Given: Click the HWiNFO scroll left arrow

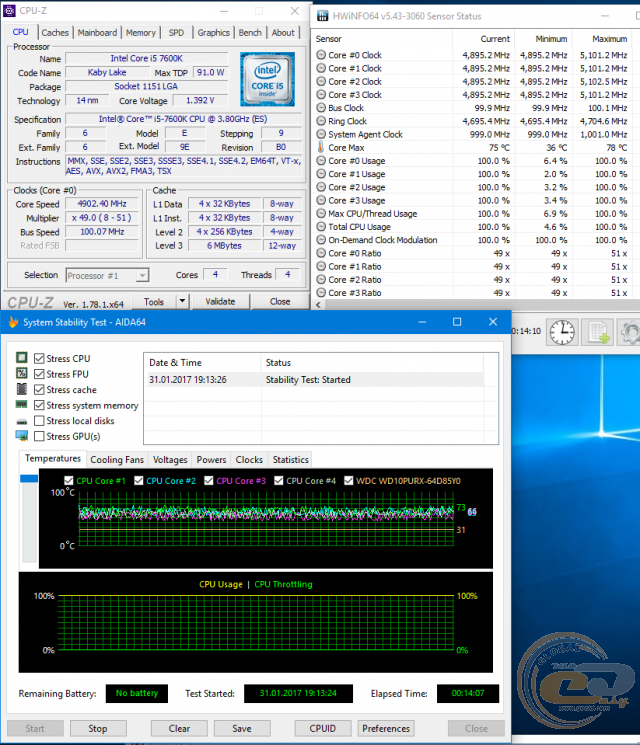Looking at the screenshot, I should point(318,305).
